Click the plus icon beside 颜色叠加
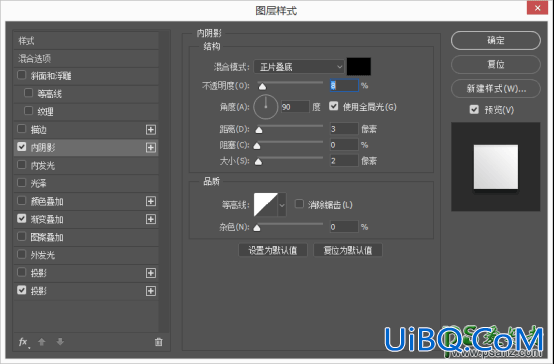The image size is (554, 364). click(151, 201)
